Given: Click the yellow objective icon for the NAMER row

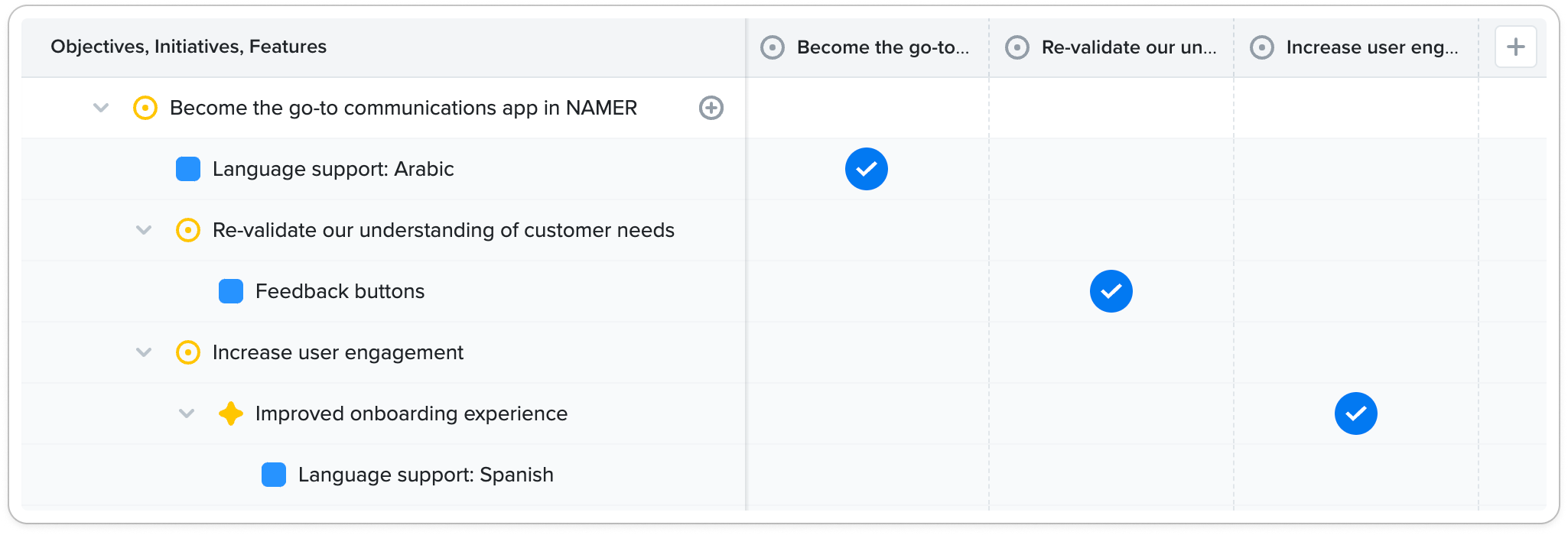Looking at the screenshot, I should (145, 108).
